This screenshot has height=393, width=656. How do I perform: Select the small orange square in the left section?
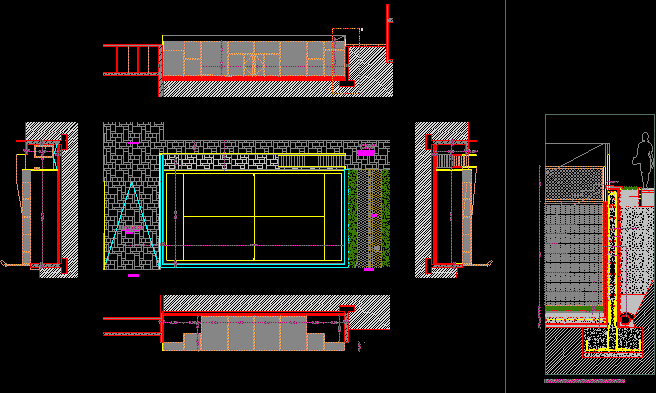(x=44, y=151)
